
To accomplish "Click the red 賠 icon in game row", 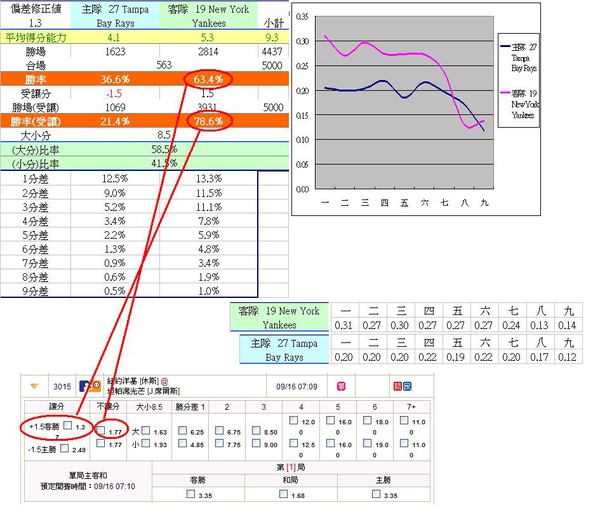I will point(398,386).
